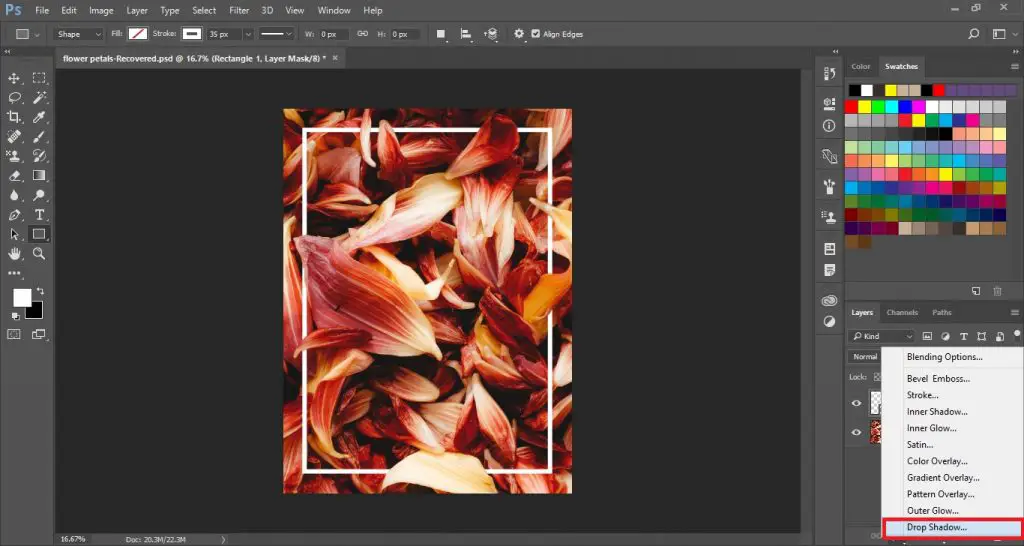1024x546 pixels.
Task: Select the Lasso tool
Action: [x=14, y=98]
